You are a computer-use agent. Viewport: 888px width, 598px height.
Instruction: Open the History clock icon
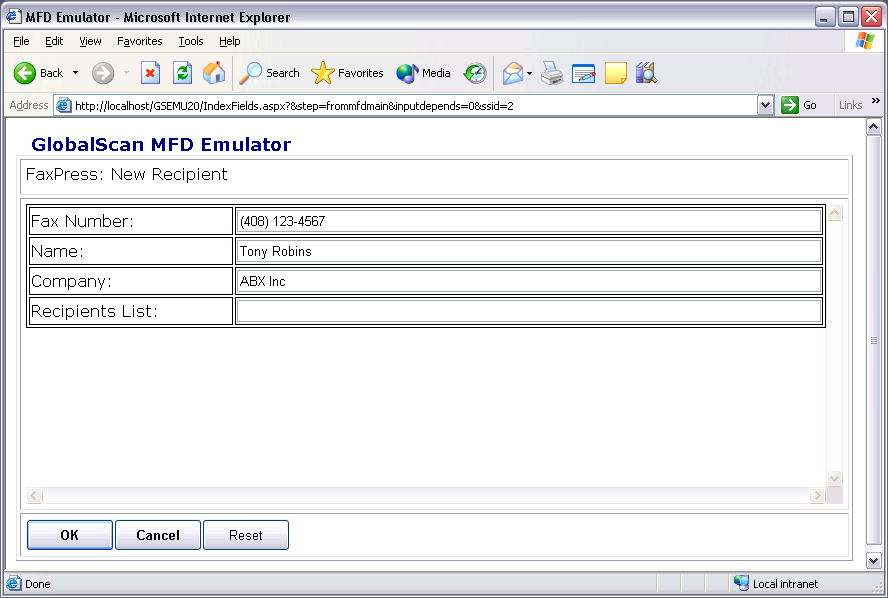[x=475, y=73]
